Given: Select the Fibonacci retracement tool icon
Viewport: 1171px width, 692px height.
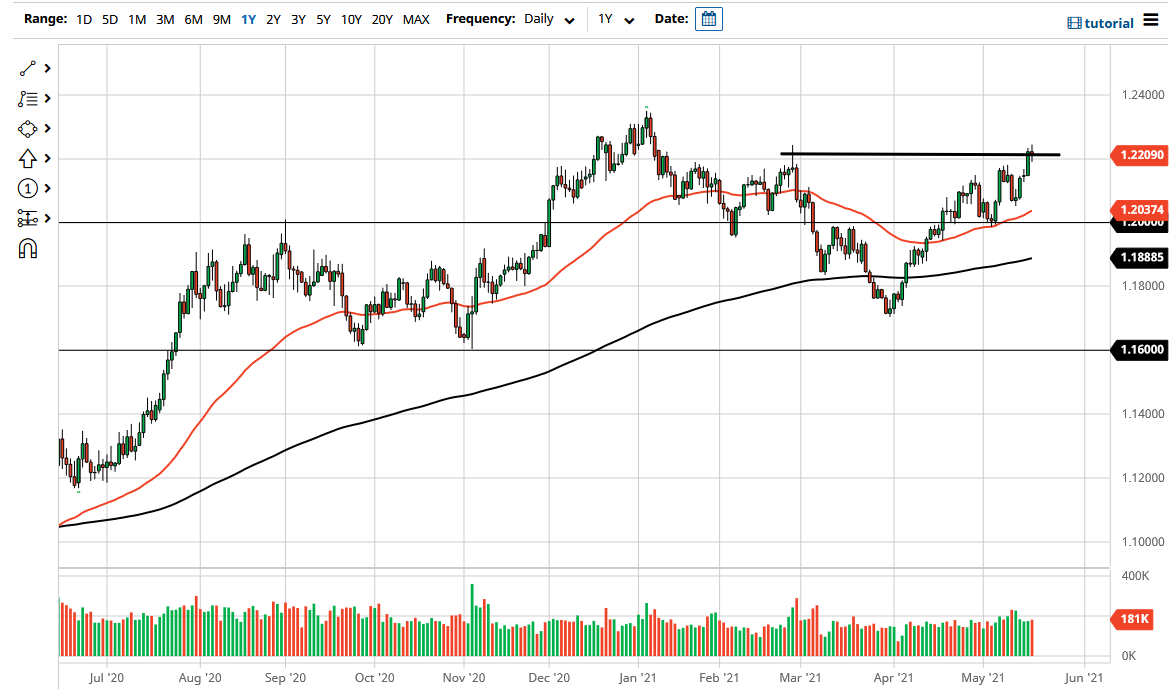Looking at the screenshot, I should (28, 99).
